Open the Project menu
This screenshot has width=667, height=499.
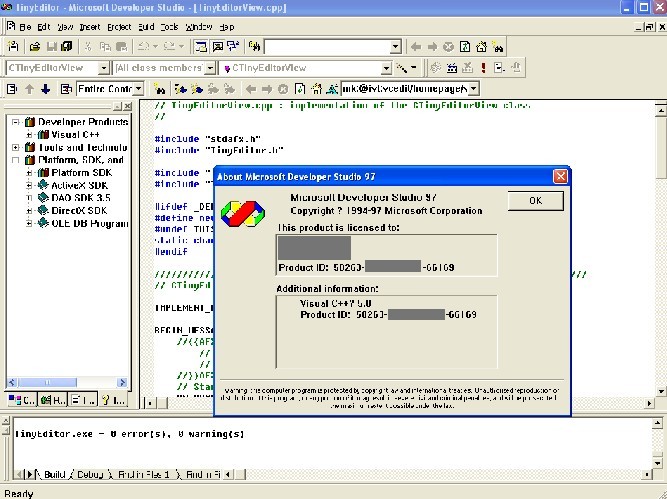[119, 27]
